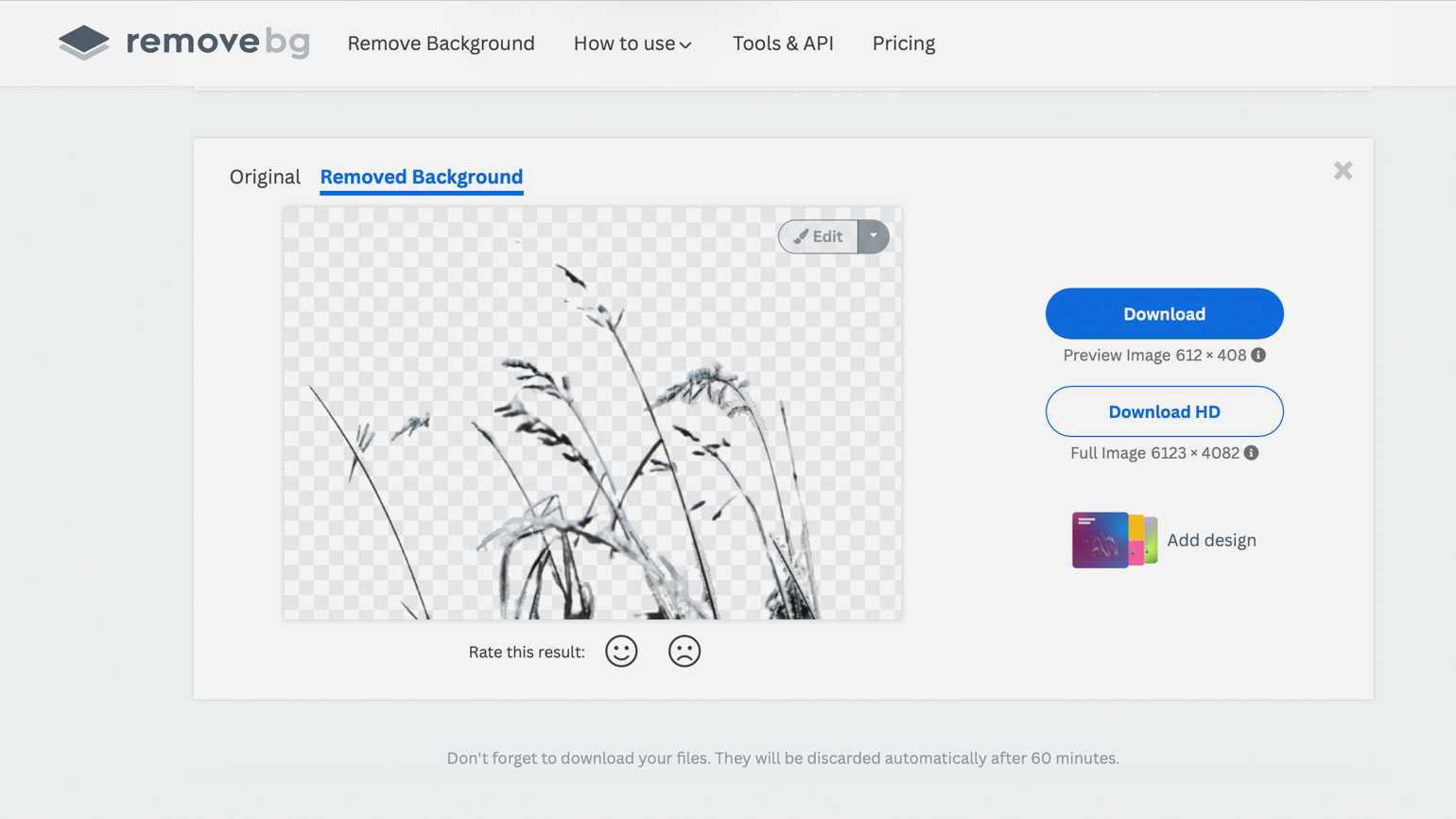The height and width of the screenshot is (819, 1456).
Task: Close the result panel with X
Action: 1343,171
